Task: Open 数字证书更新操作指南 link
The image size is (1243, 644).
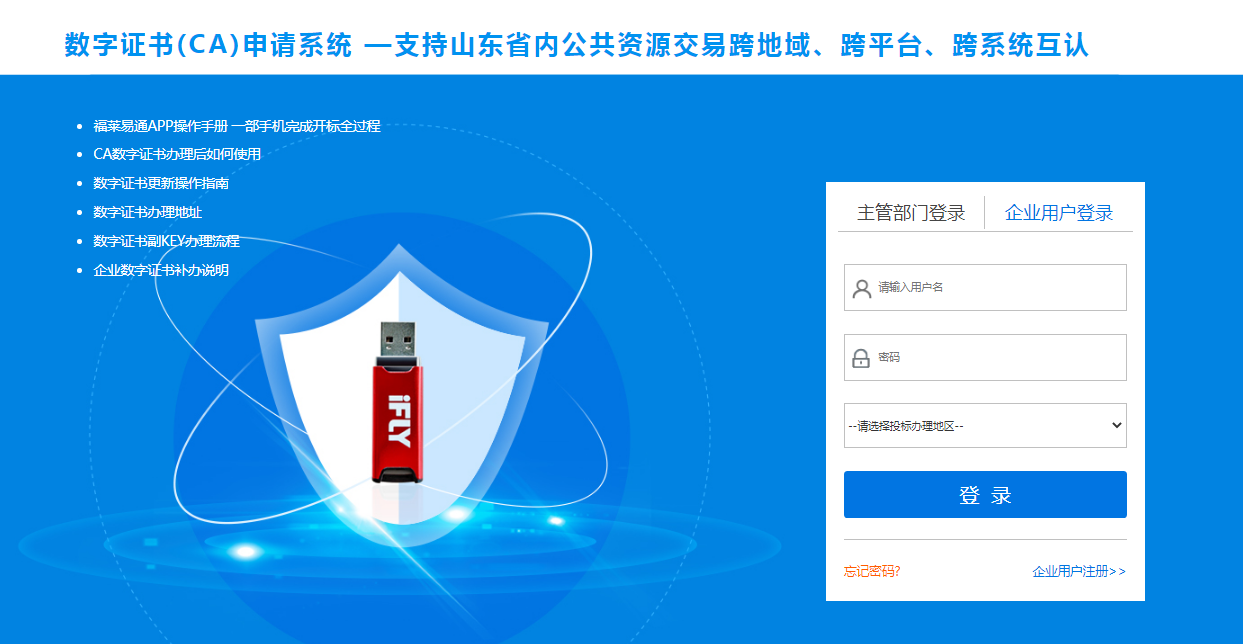Action: point(161,184)
